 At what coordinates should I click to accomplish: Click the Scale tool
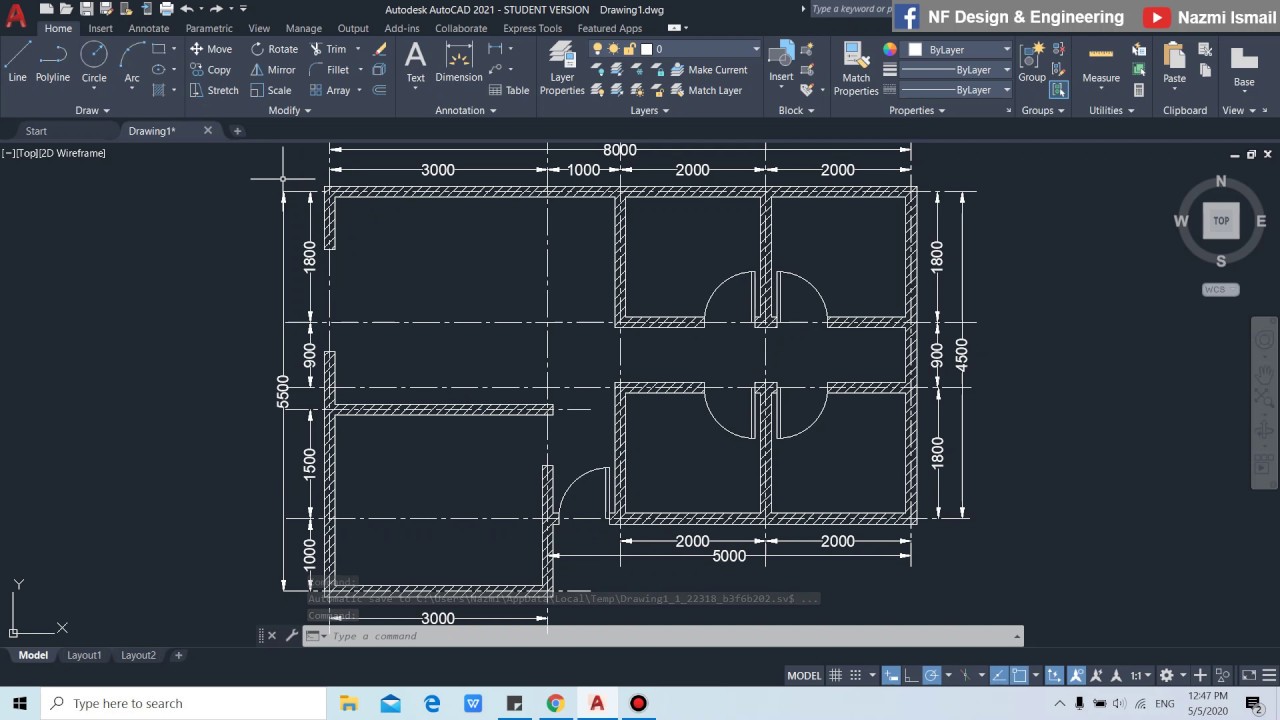click(x=271, y=90)
